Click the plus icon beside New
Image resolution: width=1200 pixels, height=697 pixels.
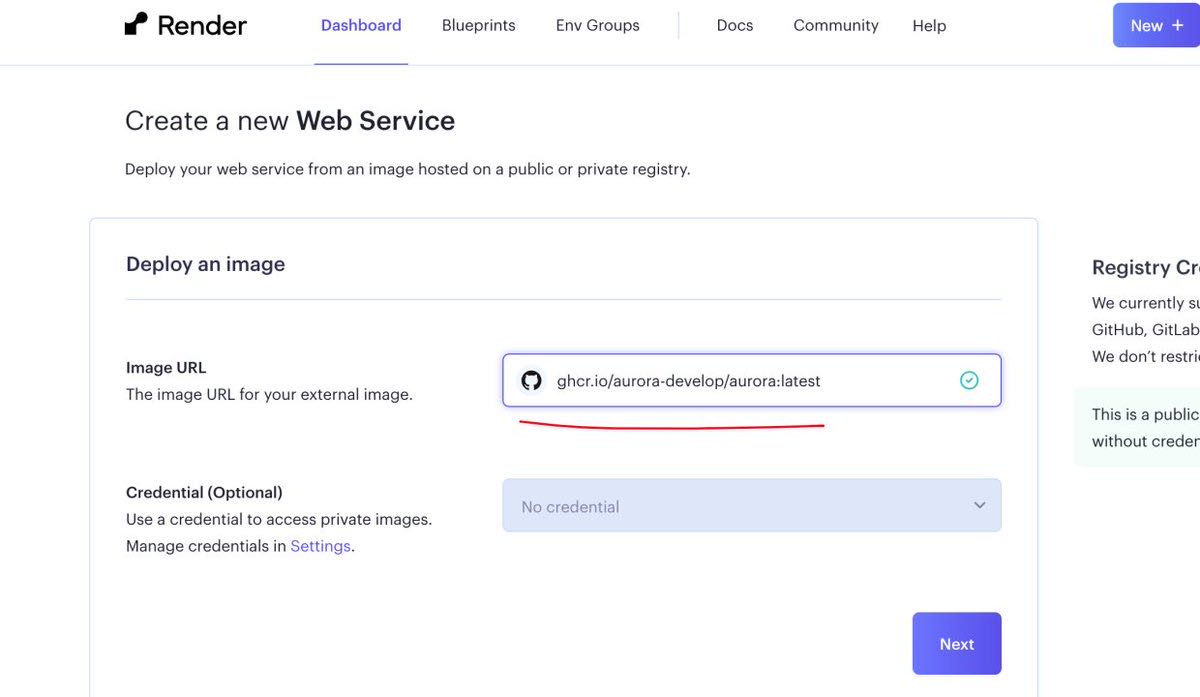coord(1177,26)
